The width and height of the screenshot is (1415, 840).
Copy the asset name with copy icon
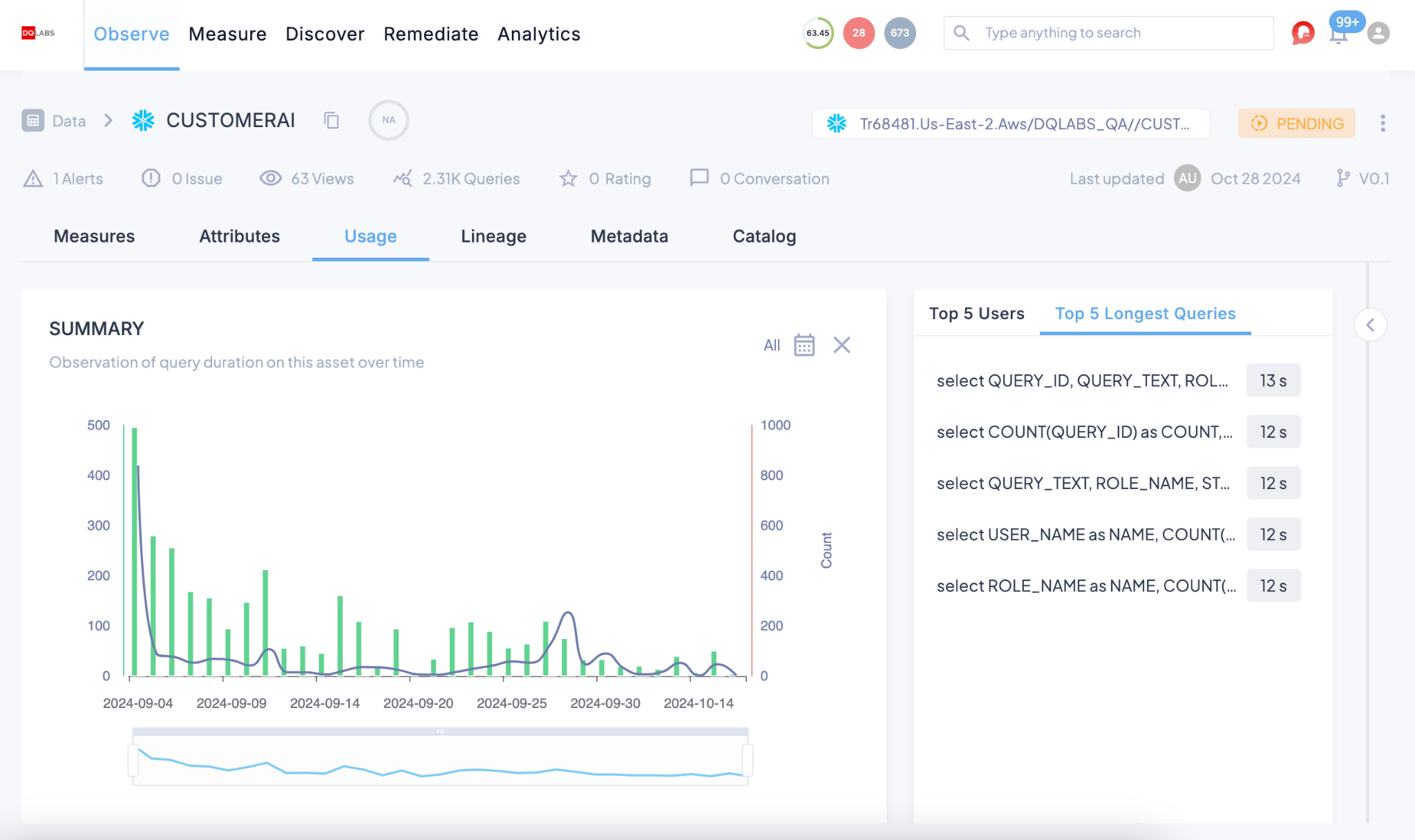[x=332, y=120]
